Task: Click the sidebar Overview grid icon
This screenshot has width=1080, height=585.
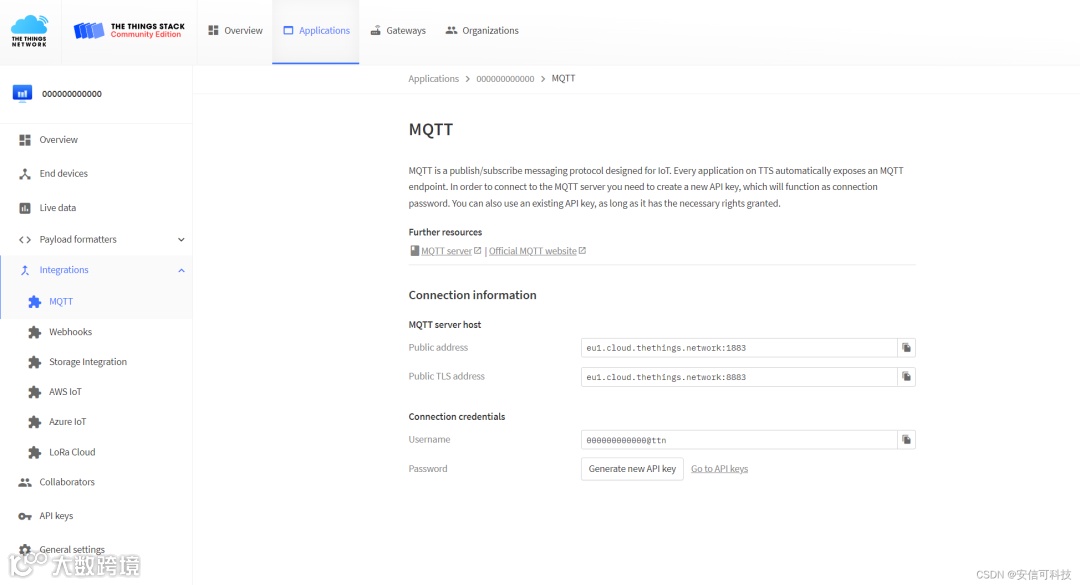Action: pos(25,141)
